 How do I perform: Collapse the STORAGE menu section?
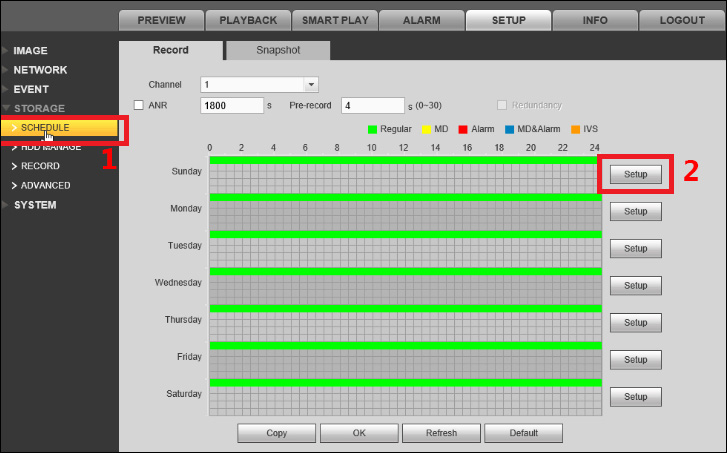point(39,108)
